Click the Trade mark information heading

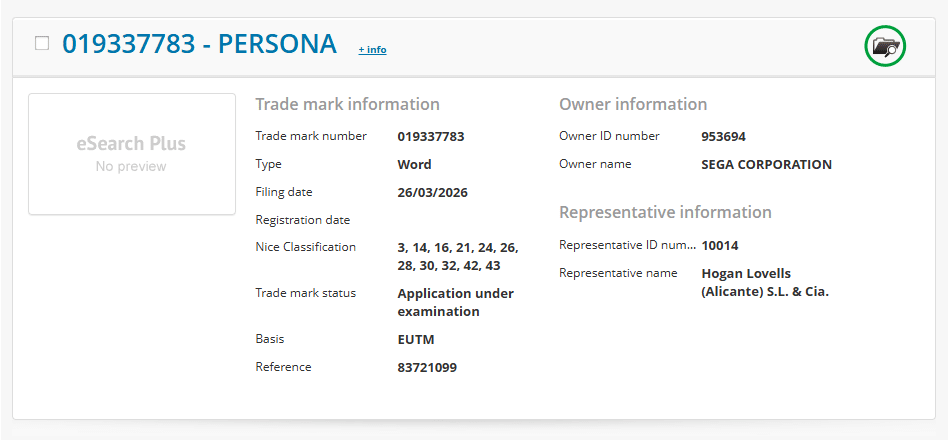coord(347,104)
